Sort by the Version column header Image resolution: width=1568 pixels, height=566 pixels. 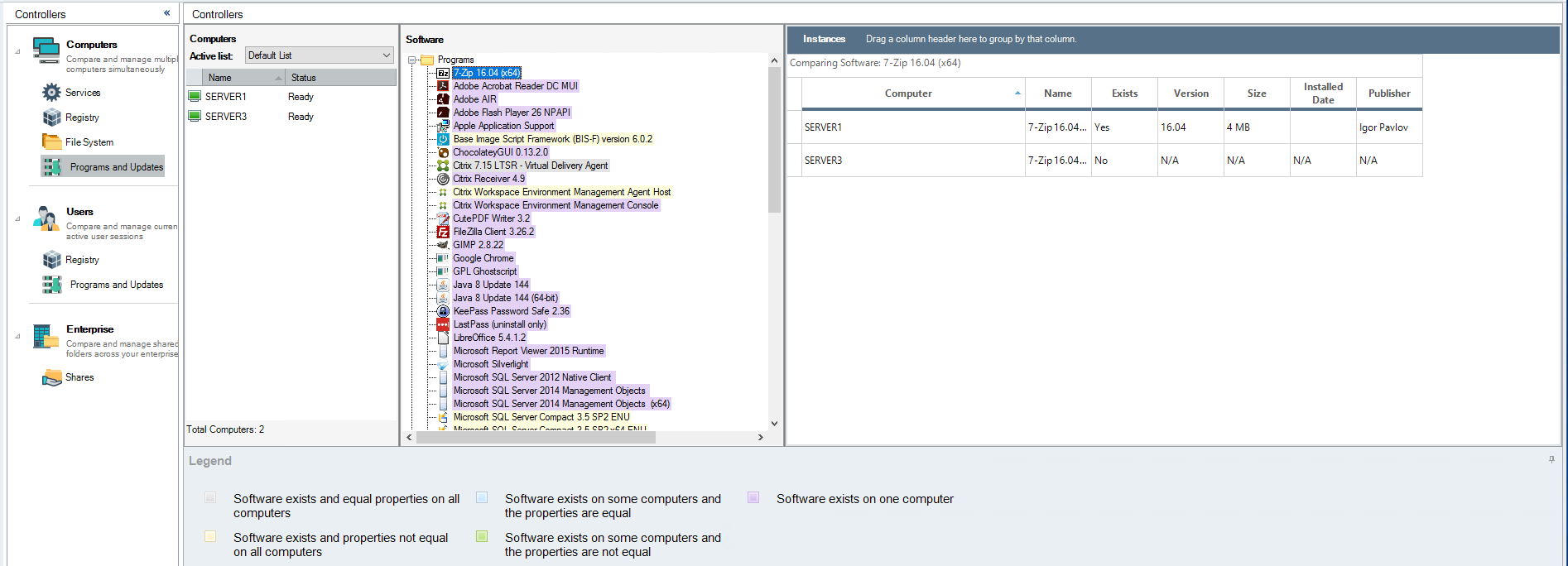[x=1190, y=94]
